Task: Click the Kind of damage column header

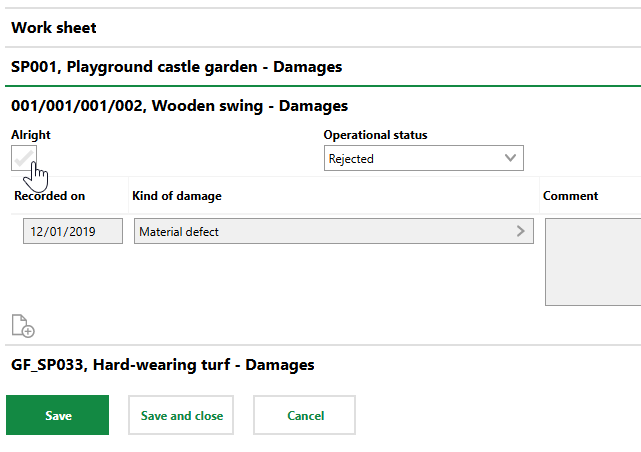Action: (x=176, y=196)
